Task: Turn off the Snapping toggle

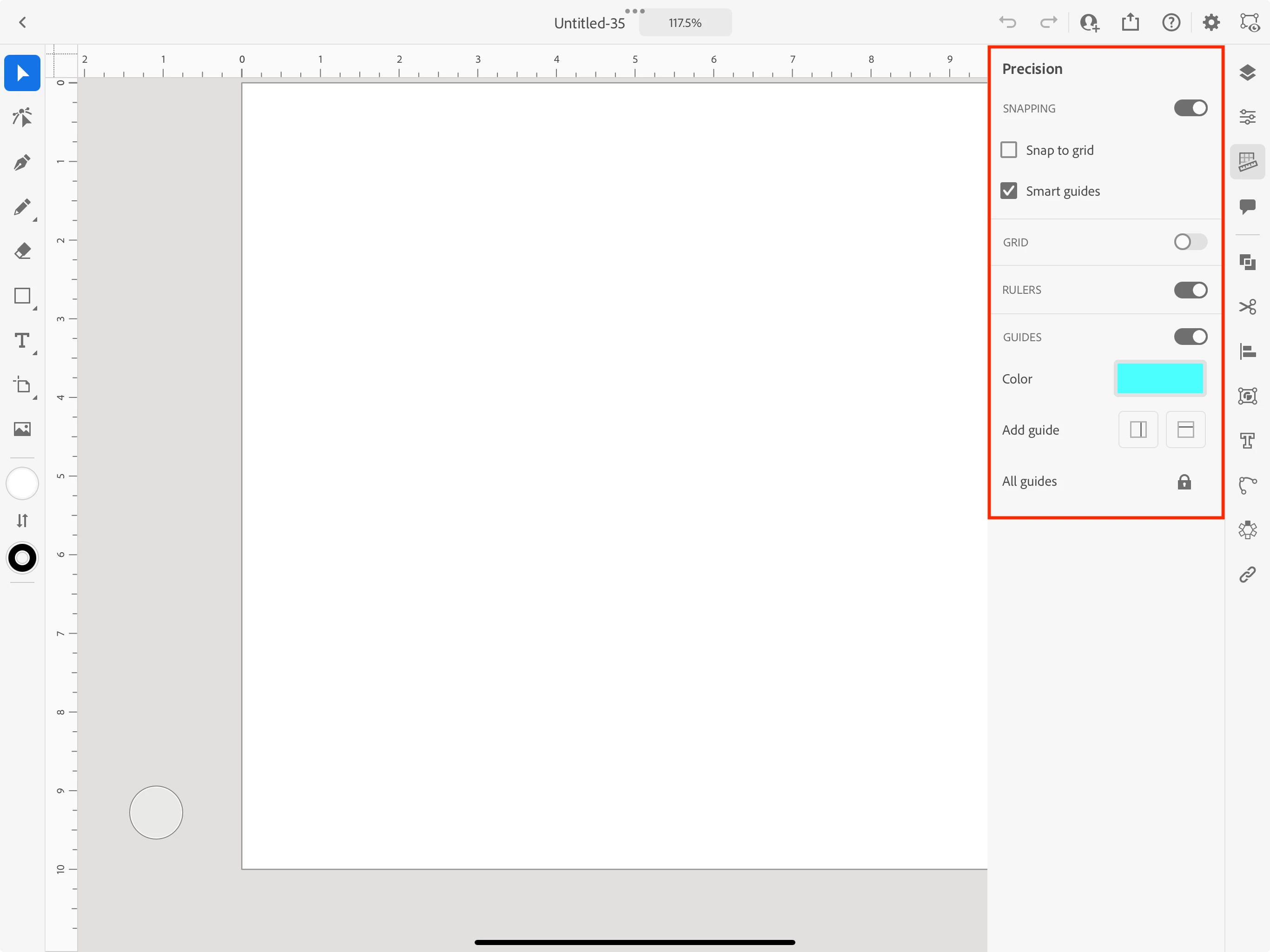Action: click(1190, 108)
